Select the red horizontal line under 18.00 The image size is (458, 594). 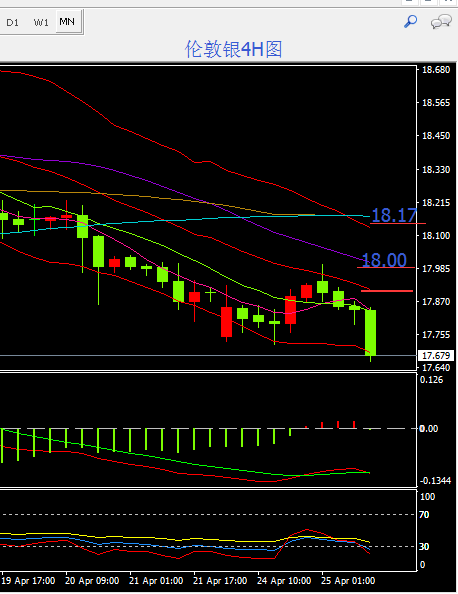point(386,267)
